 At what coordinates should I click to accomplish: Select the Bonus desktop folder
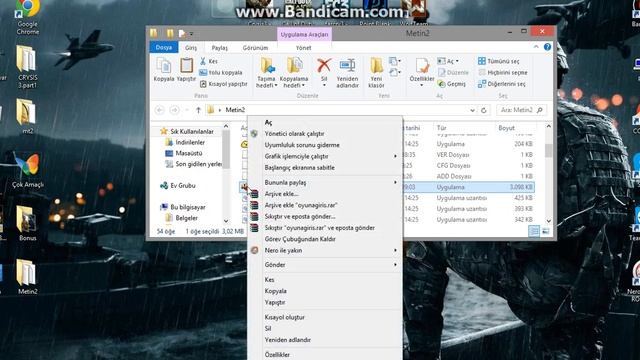[27, 223]
